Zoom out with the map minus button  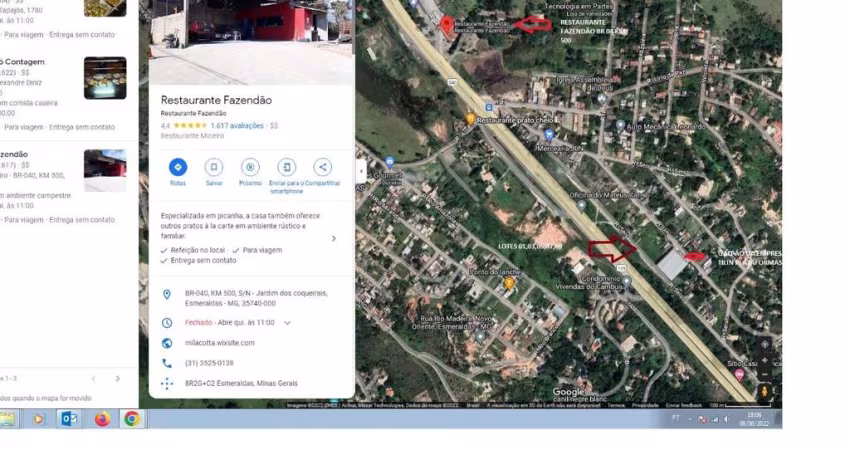click(x=765, y=375)
